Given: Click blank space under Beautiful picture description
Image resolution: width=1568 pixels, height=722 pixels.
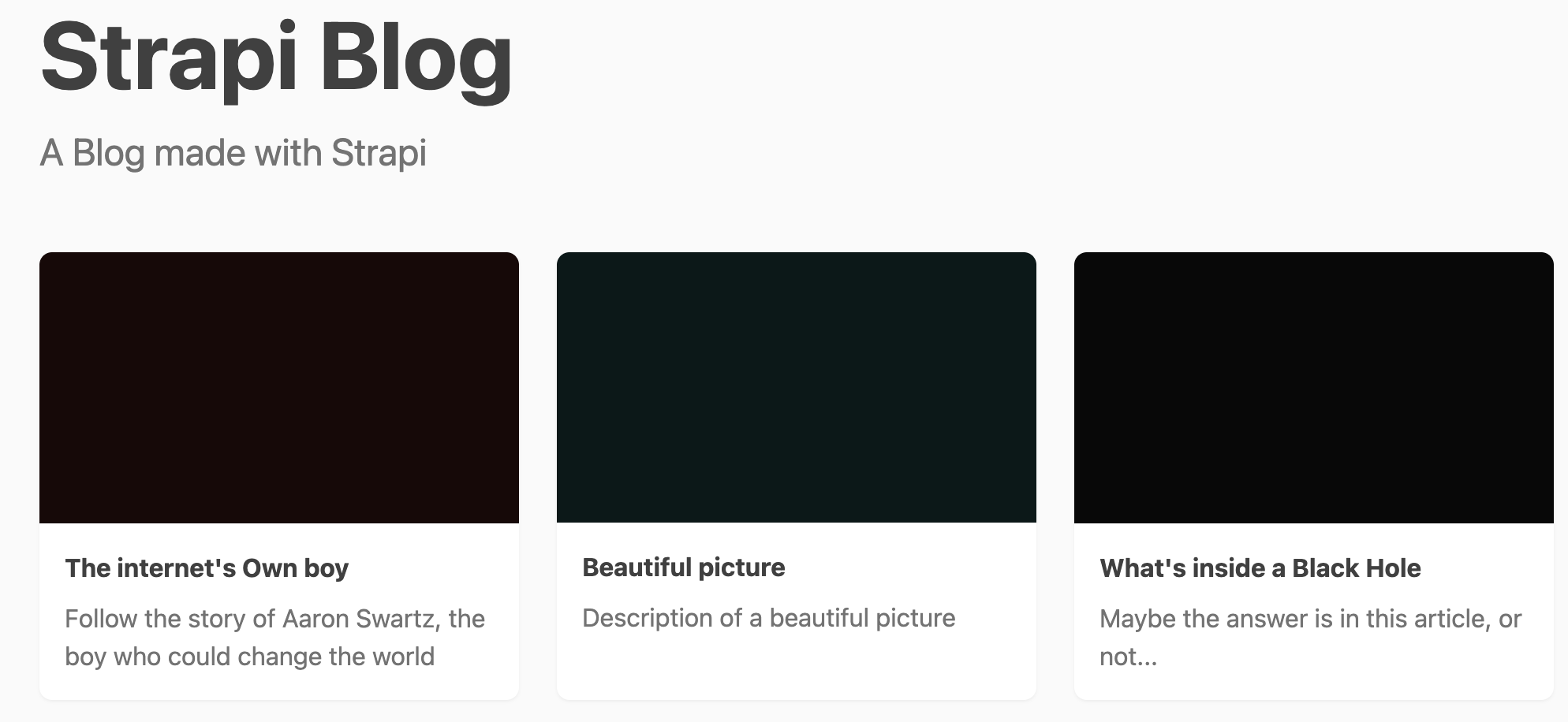Looking at the screenshot, I should tap(797, 666).
